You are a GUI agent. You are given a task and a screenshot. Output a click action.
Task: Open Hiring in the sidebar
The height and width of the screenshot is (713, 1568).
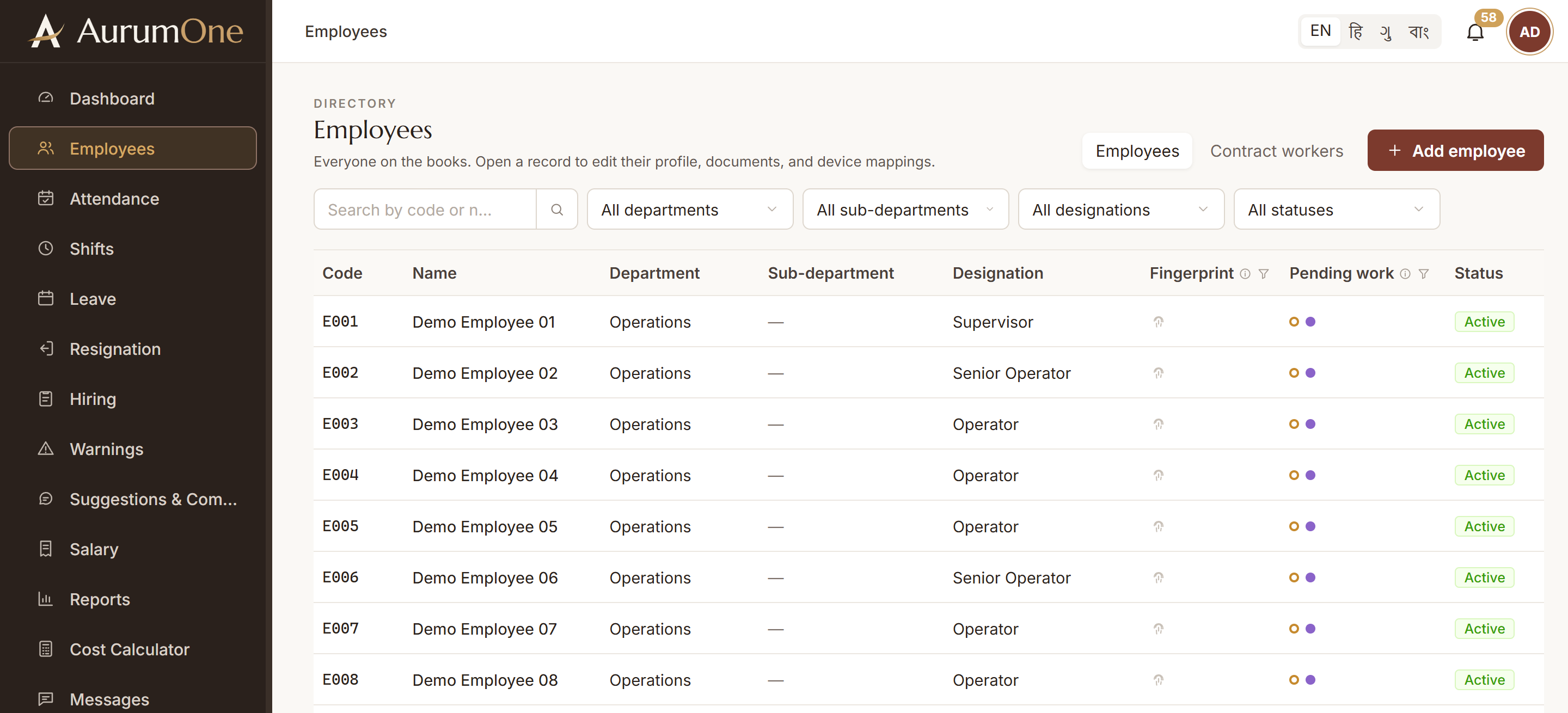(x=133, y=398)
